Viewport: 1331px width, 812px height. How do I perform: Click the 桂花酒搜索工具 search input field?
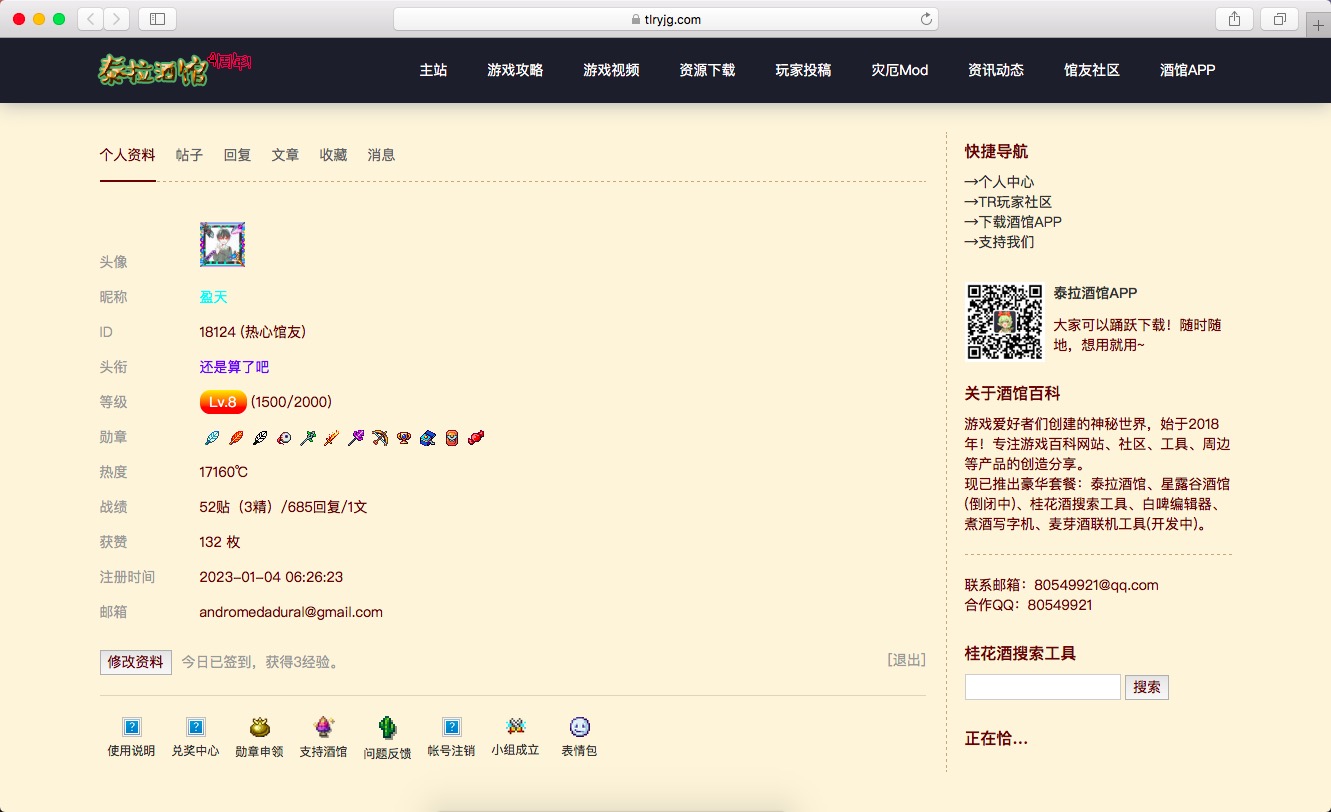[x=1042, y=687]
